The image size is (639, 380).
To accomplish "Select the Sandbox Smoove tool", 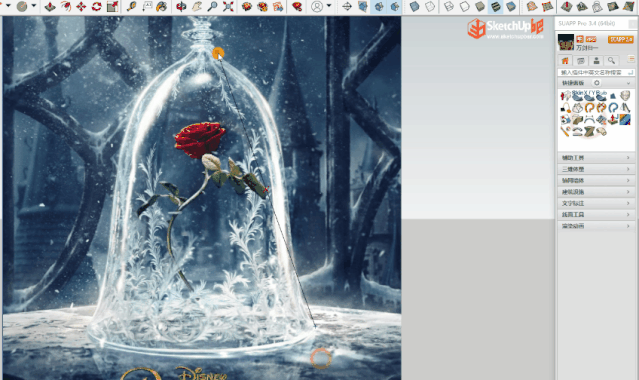I will point(566,7).
